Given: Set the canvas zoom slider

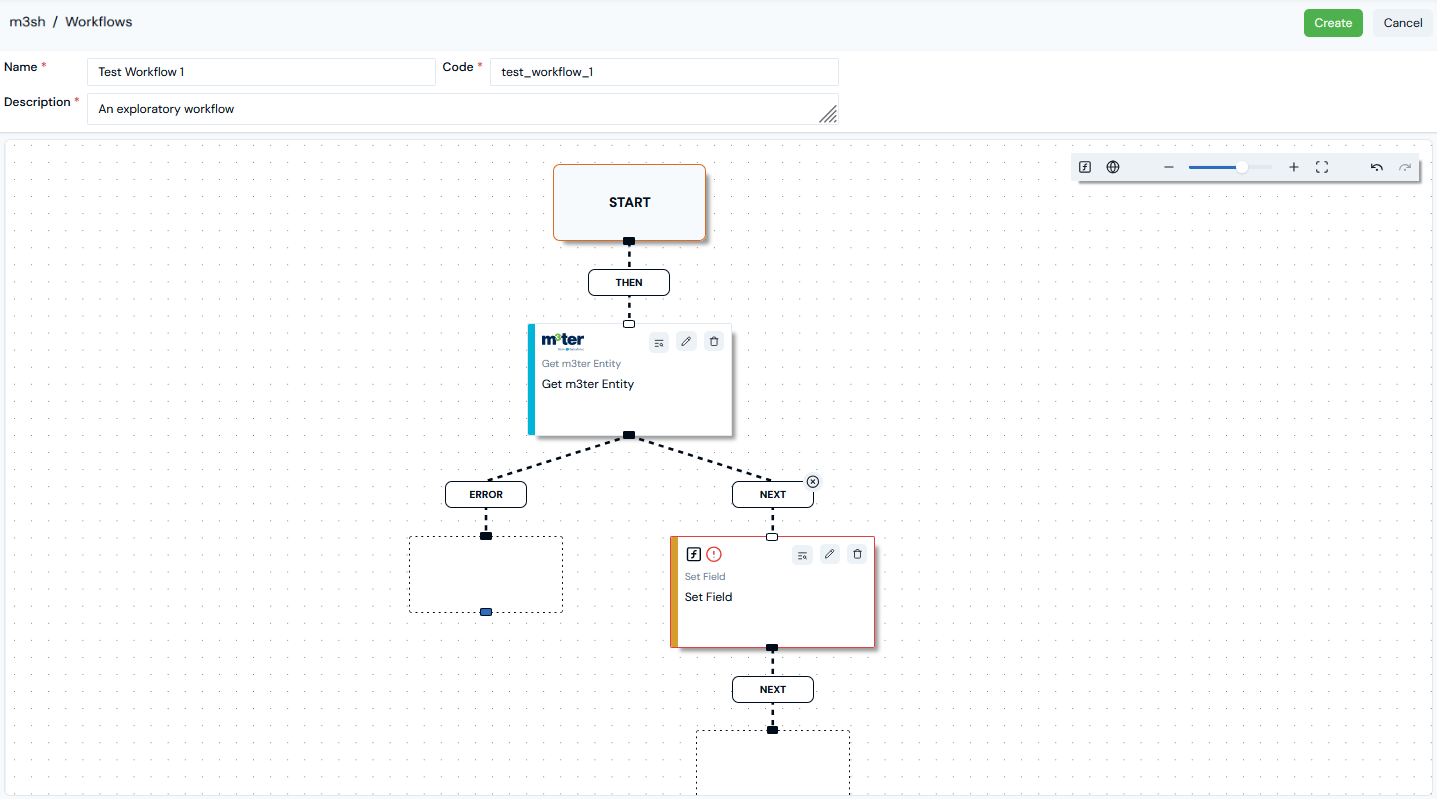Looking at the screenshot, I should [1230, 167].
